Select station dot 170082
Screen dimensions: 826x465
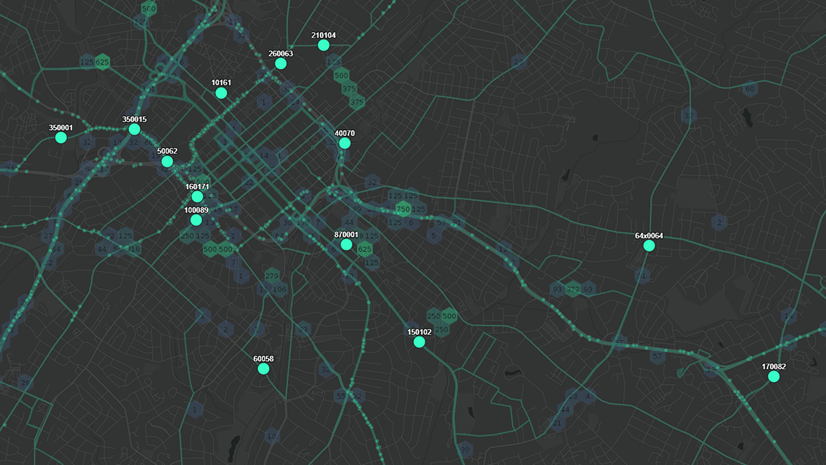(773, 377)
